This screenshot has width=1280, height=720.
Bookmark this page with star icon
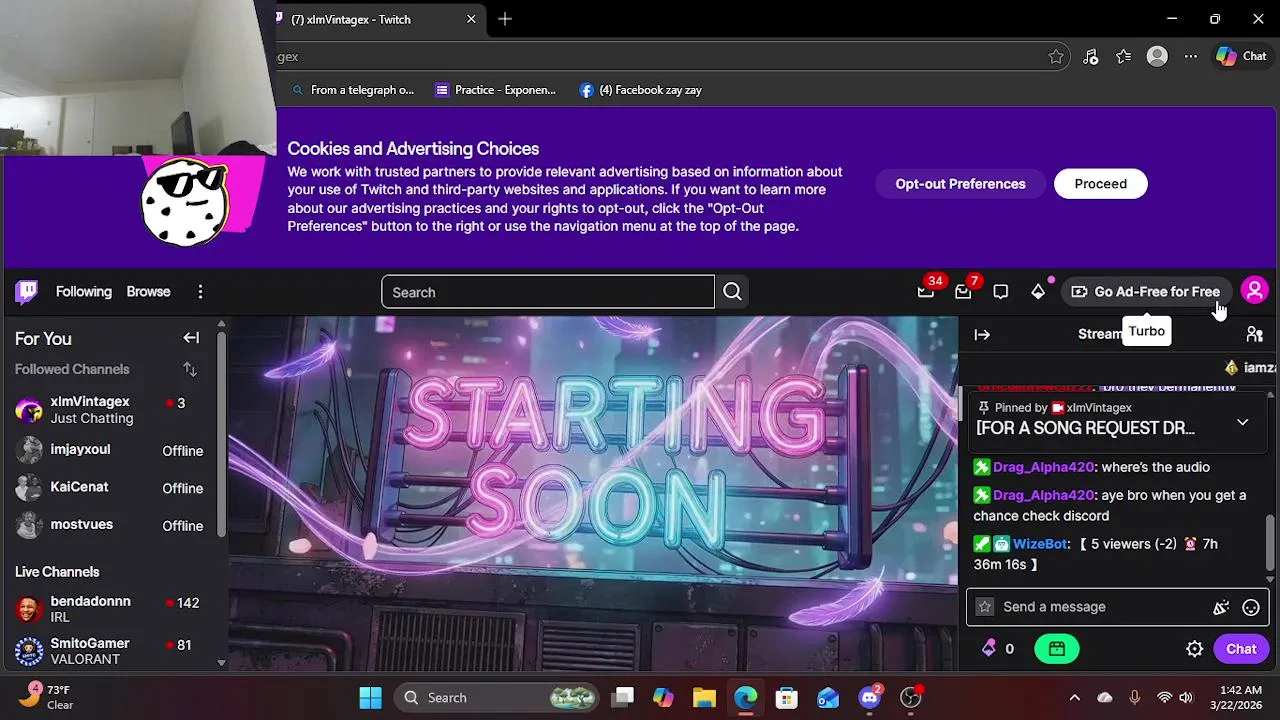tap(1056, 57)
